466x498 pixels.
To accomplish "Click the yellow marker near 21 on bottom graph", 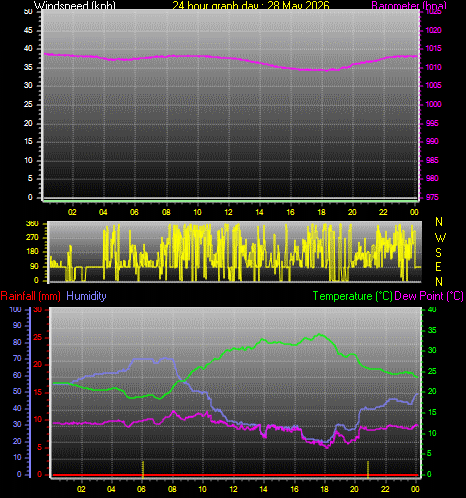I will [x=368, y=469].
